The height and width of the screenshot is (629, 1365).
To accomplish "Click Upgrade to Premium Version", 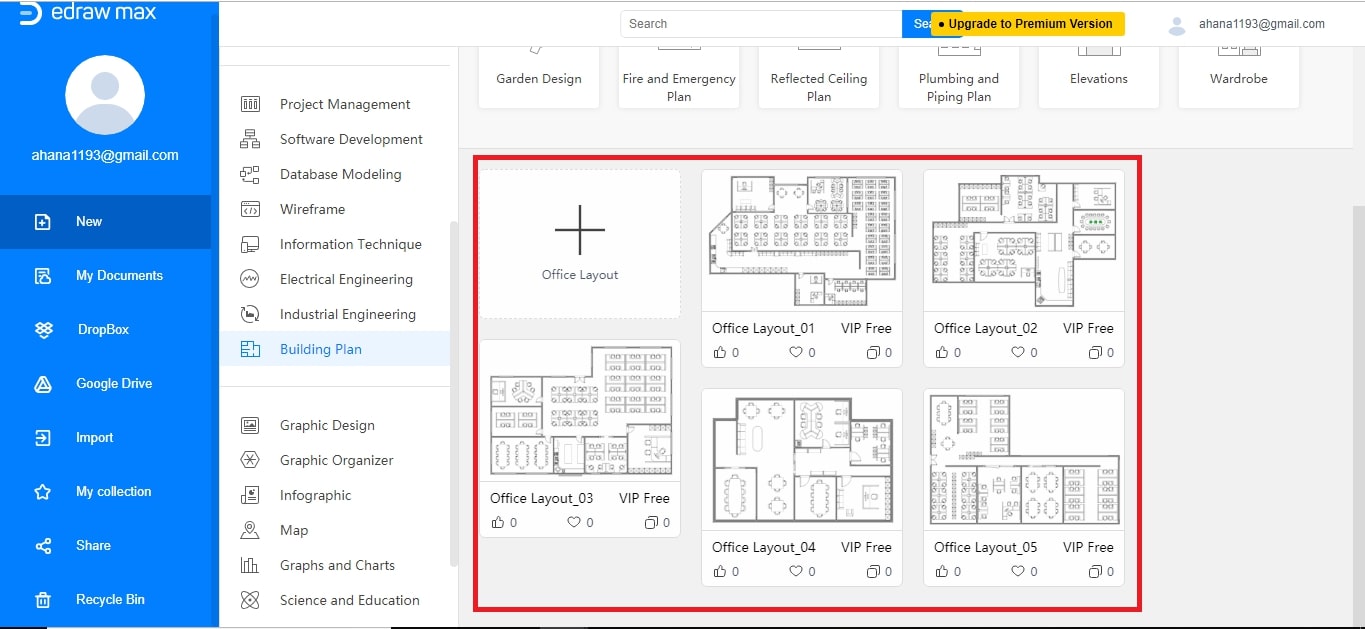I will [x=1029, y=23].
